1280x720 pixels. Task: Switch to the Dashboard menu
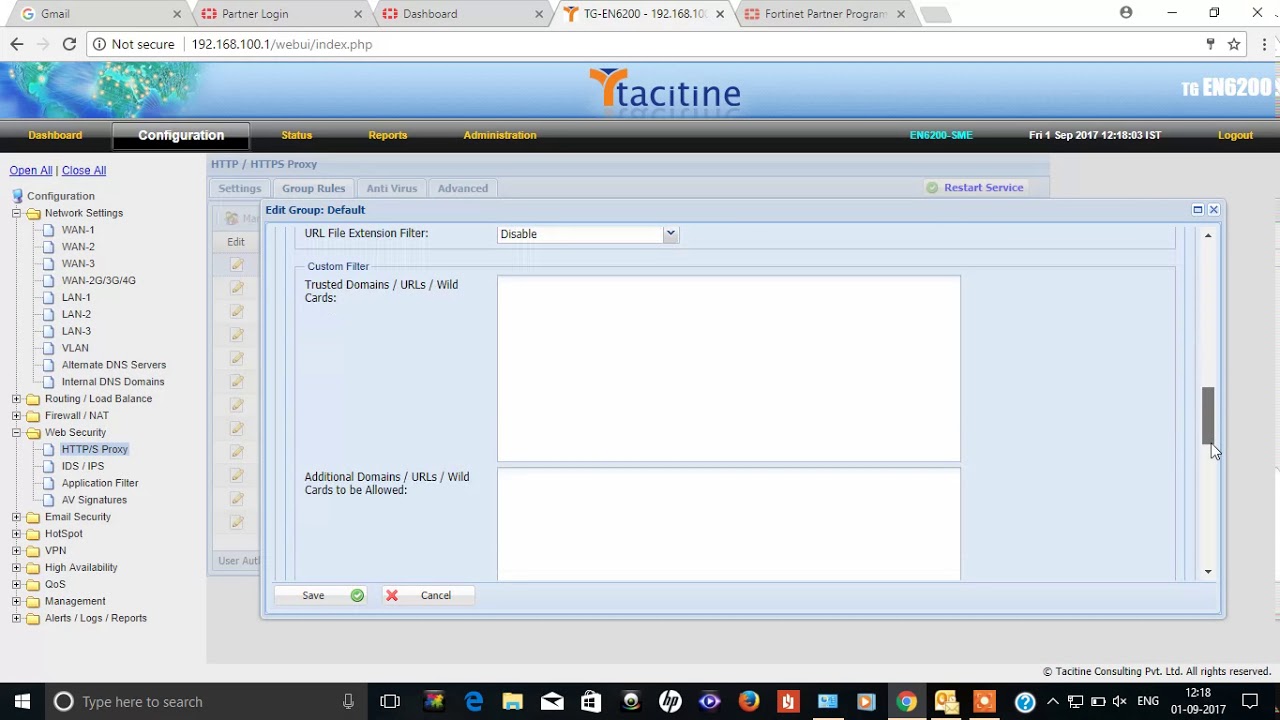[55, 135]
